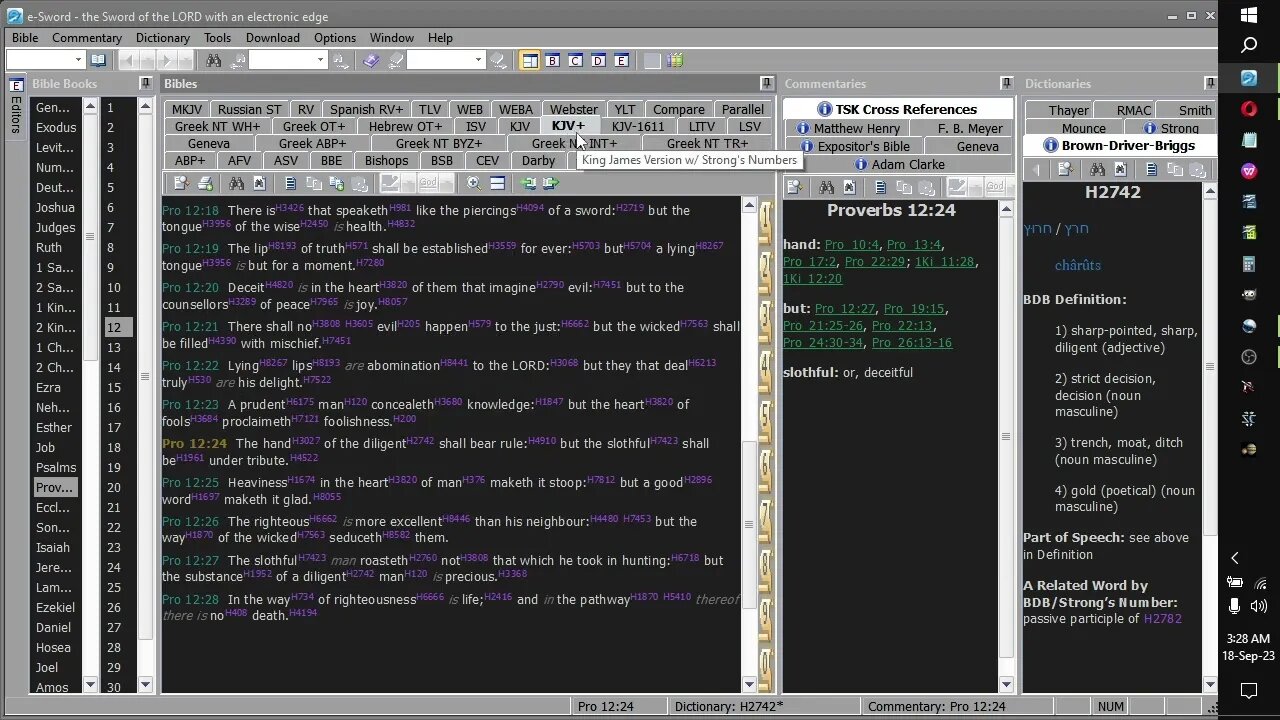The width and height of the screenshot is (1280, 720).
Task: Click the blue lines page icon in Dictionaries toolbar
Action: [1151, 170]
